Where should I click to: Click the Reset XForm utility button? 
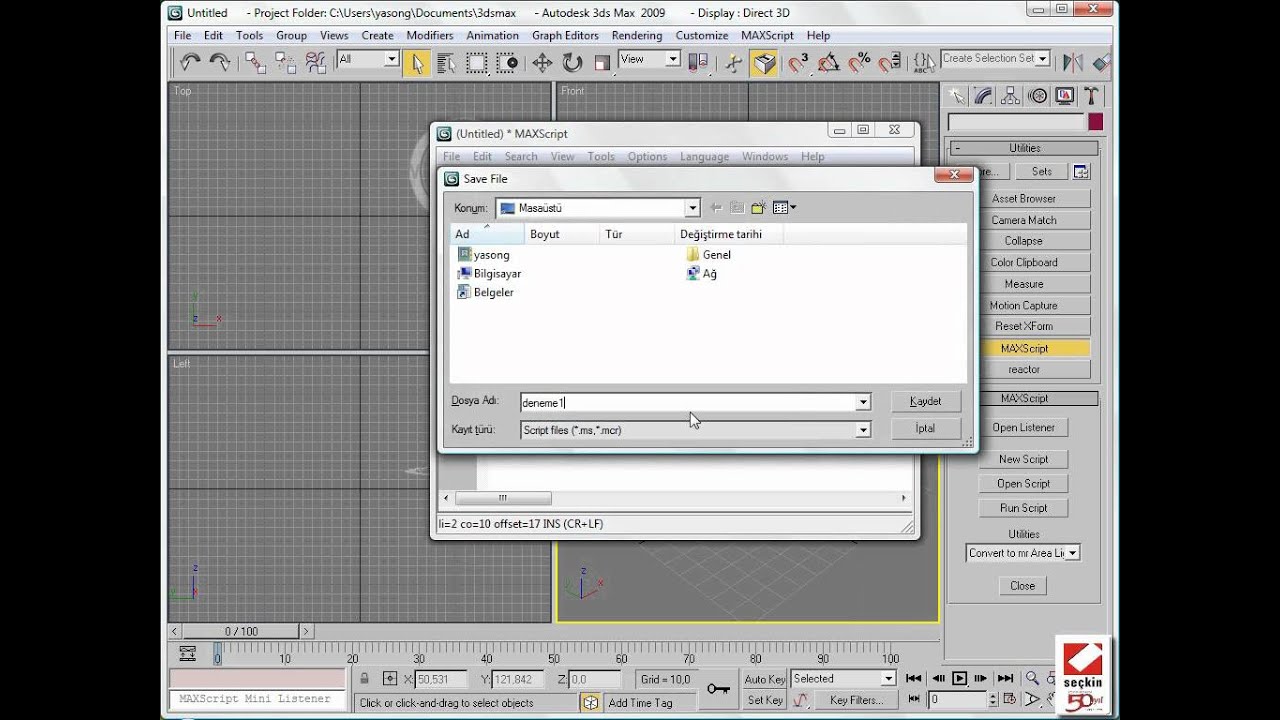pyautogui.click(x=1024, y=326)
